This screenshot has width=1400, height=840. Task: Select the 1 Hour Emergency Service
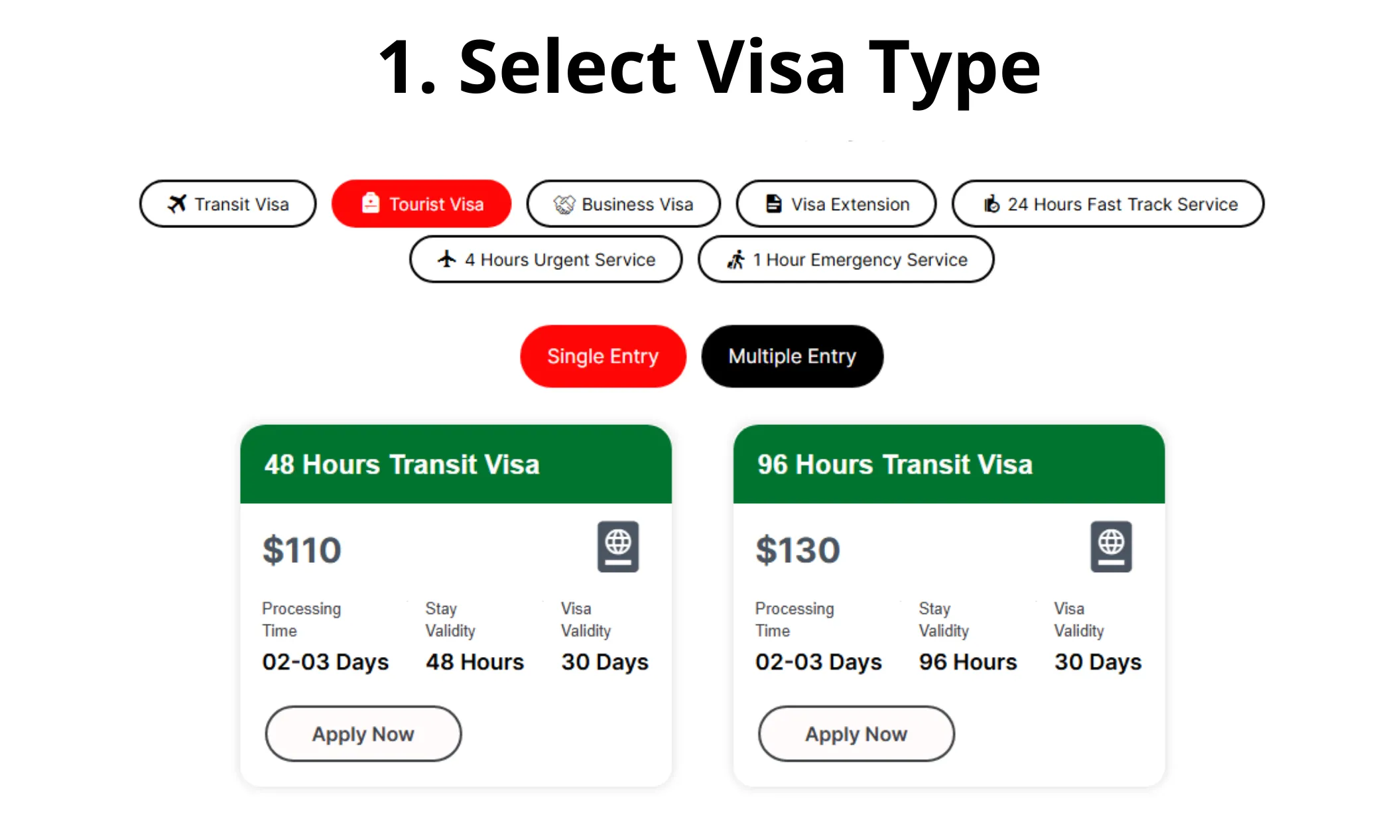845,259
